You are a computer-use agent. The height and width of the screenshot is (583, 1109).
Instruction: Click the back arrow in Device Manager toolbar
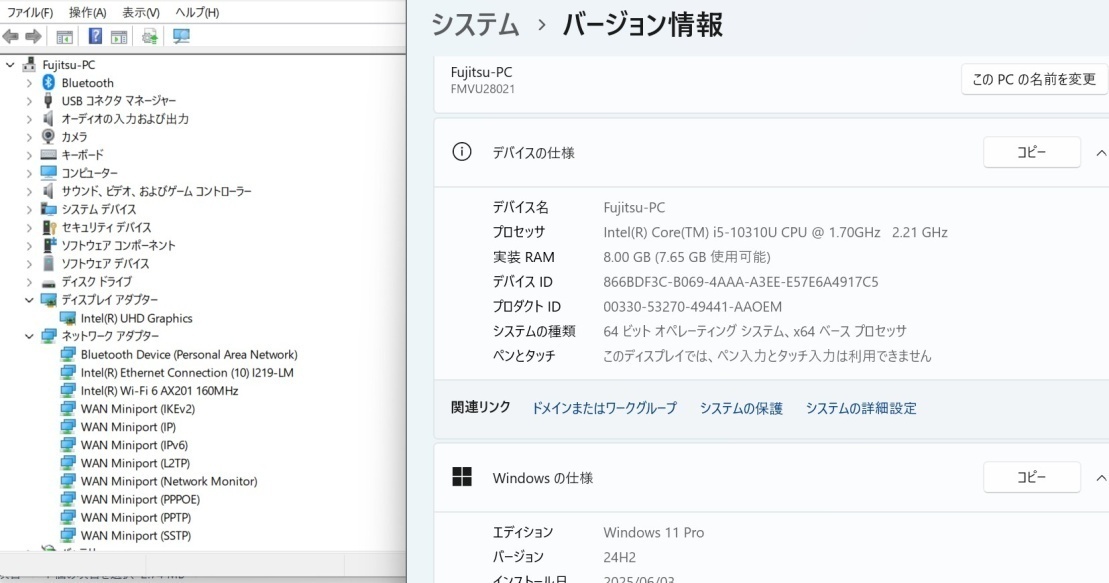[x=11, y=37]
